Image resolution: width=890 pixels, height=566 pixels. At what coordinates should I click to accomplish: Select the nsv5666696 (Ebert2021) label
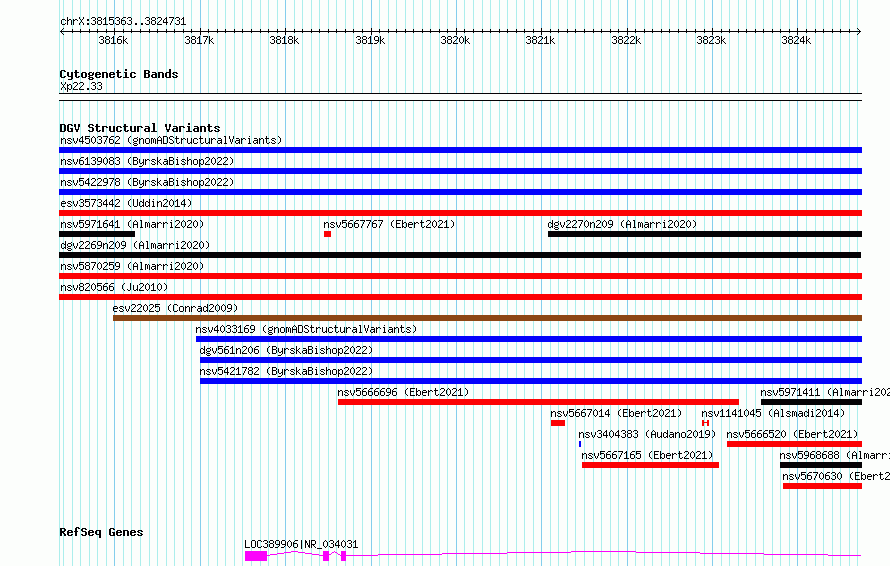(403, 392)
